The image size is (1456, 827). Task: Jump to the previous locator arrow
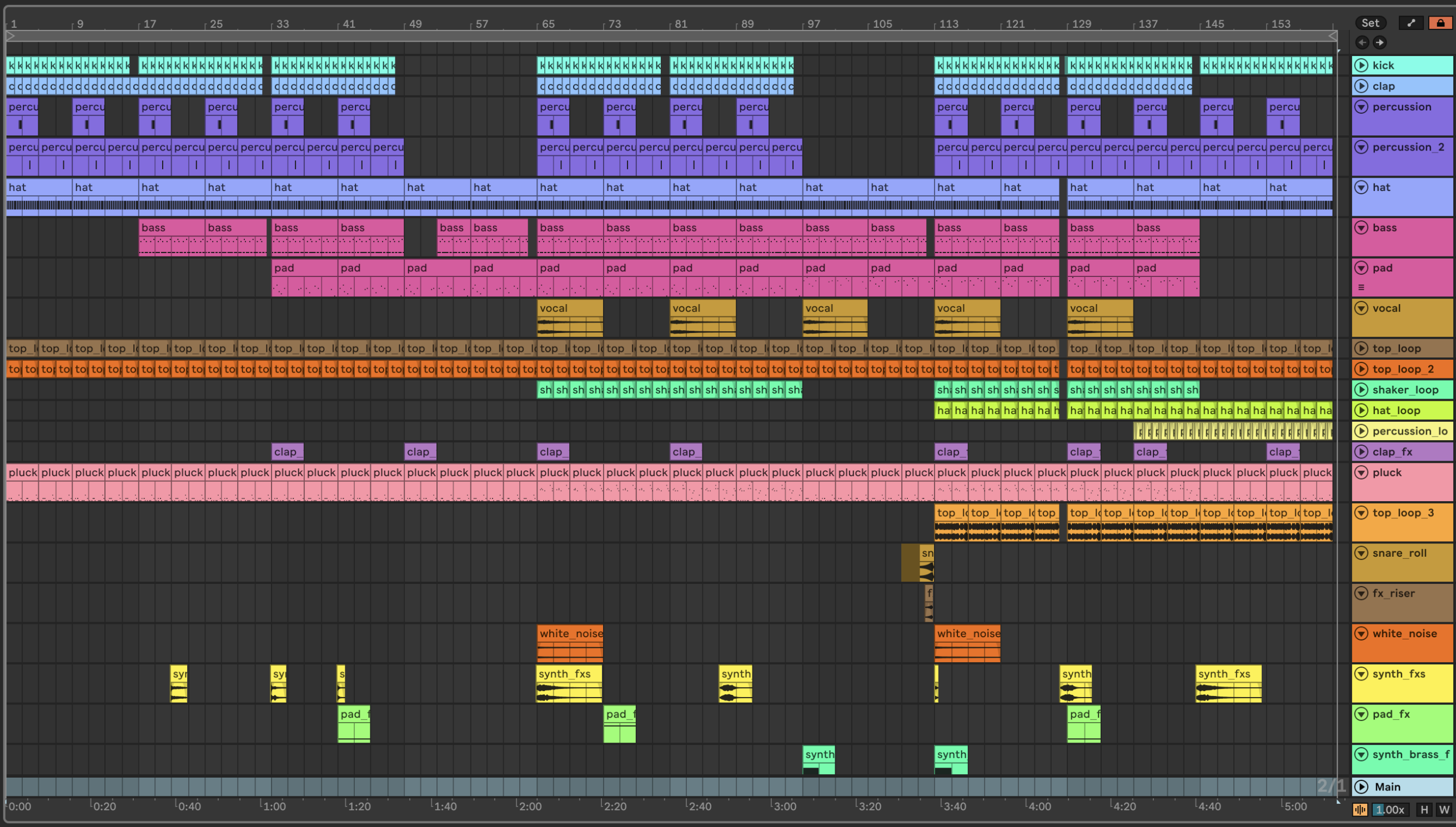coord(1362,42)
